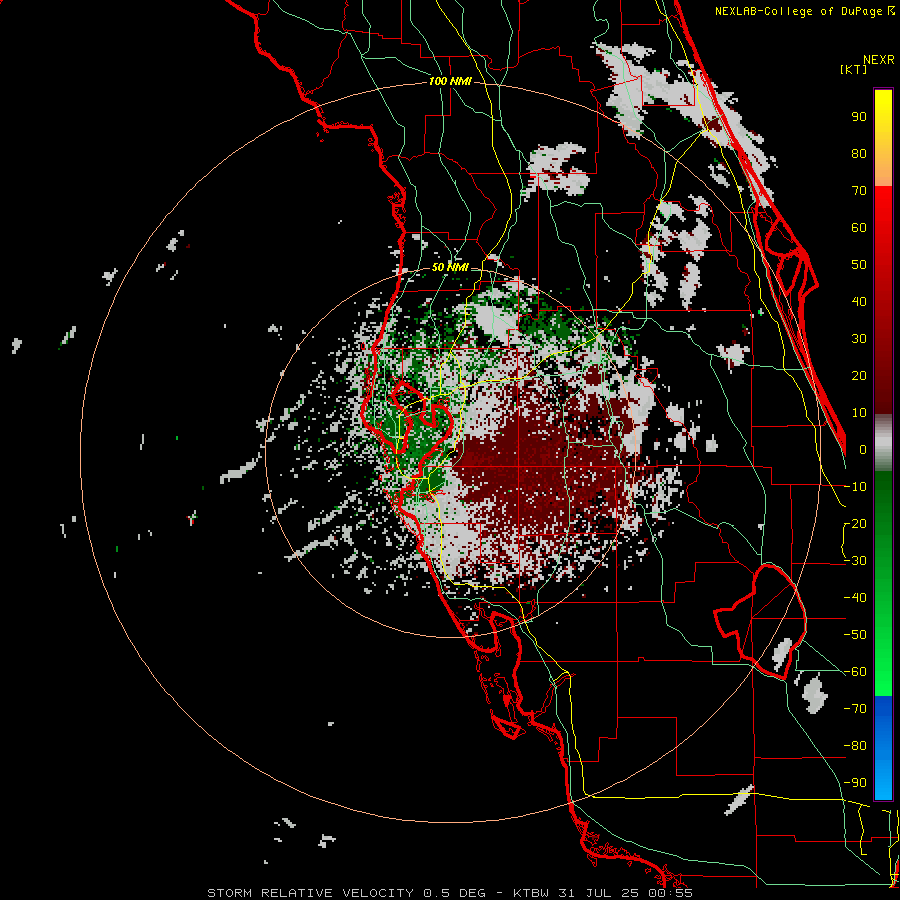The width and height of the screenshot is (900, 900).
Task: Click the positive 70 scale value
Action: 859,191
